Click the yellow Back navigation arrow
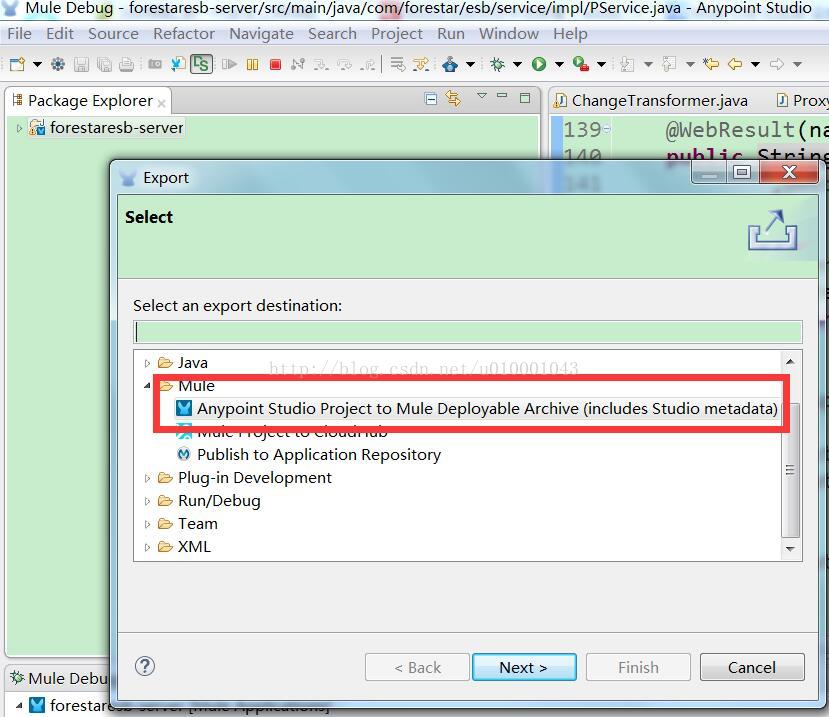 pyautogui.click(x=735, y=65)
